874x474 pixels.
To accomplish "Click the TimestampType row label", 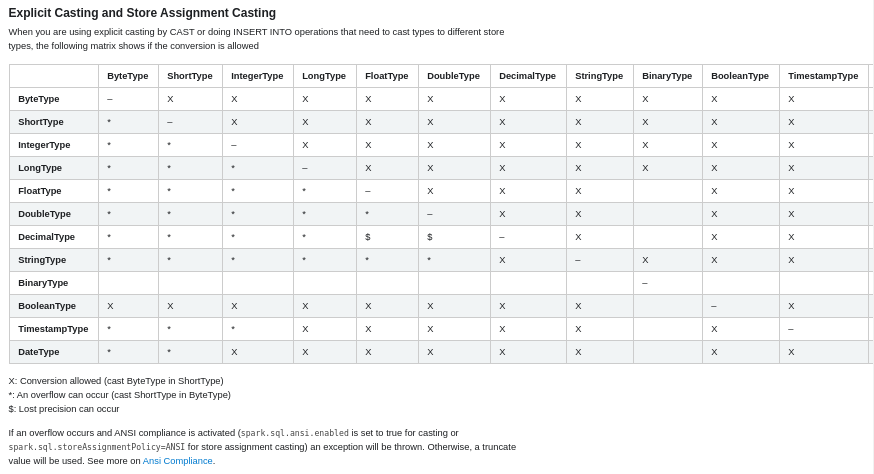I will coord(53,329).
